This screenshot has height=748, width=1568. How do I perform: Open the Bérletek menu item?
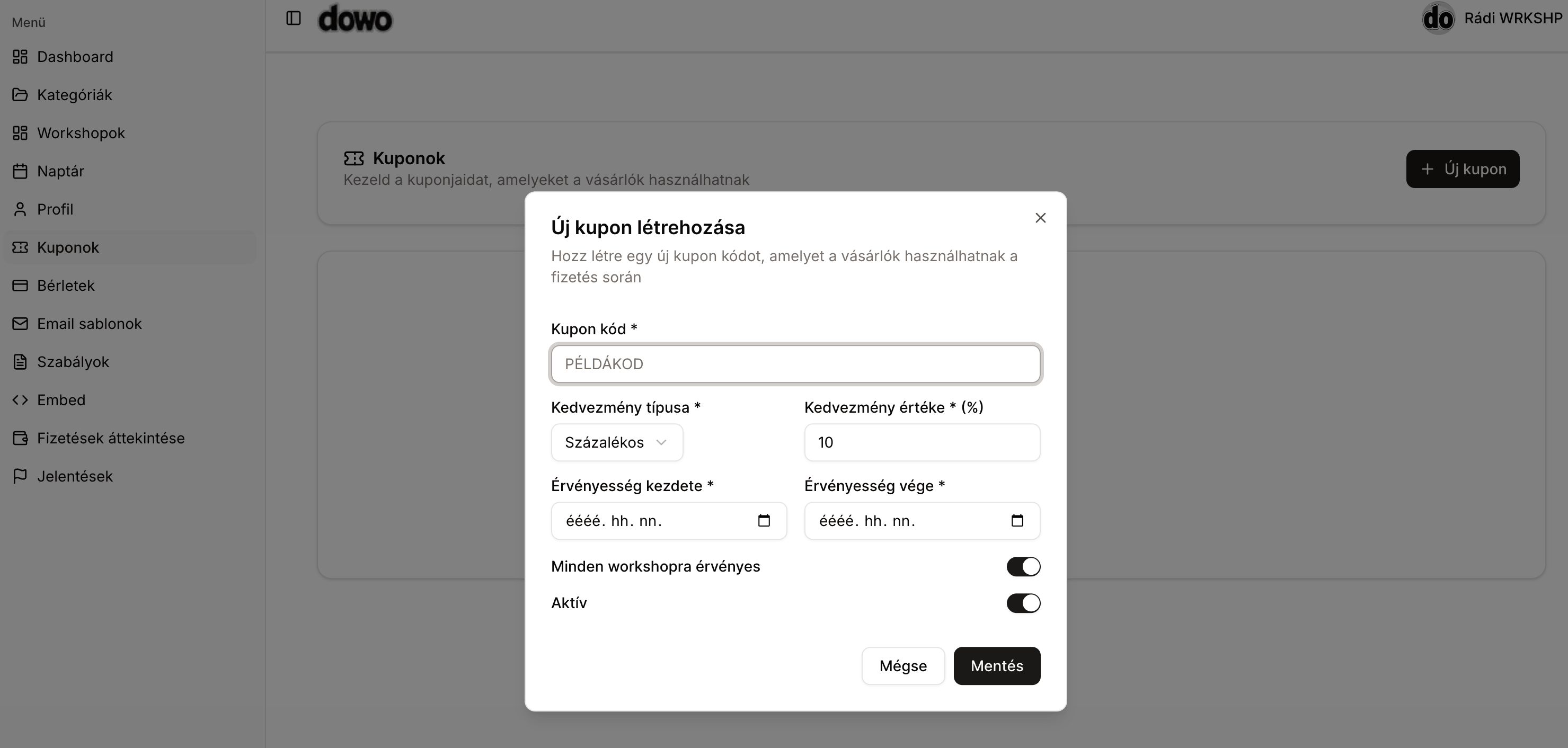coord(66,286)
